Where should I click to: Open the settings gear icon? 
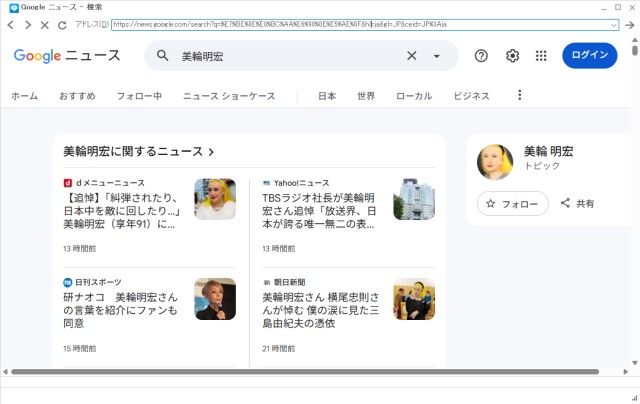tap(512, 55)
